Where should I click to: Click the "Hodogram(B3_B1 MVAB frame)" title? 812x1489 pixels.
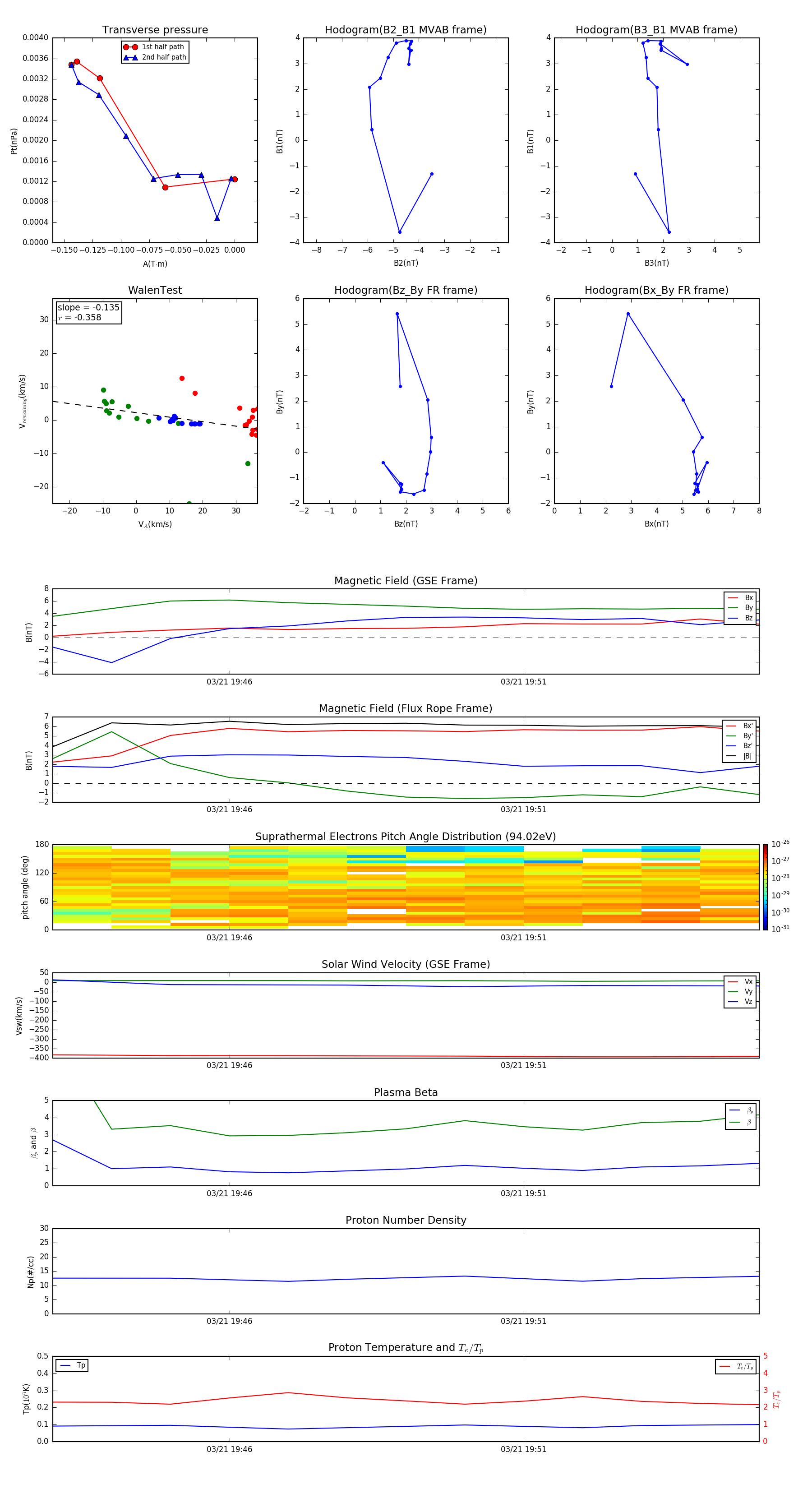pyautogui.click(x=656, y=30)
